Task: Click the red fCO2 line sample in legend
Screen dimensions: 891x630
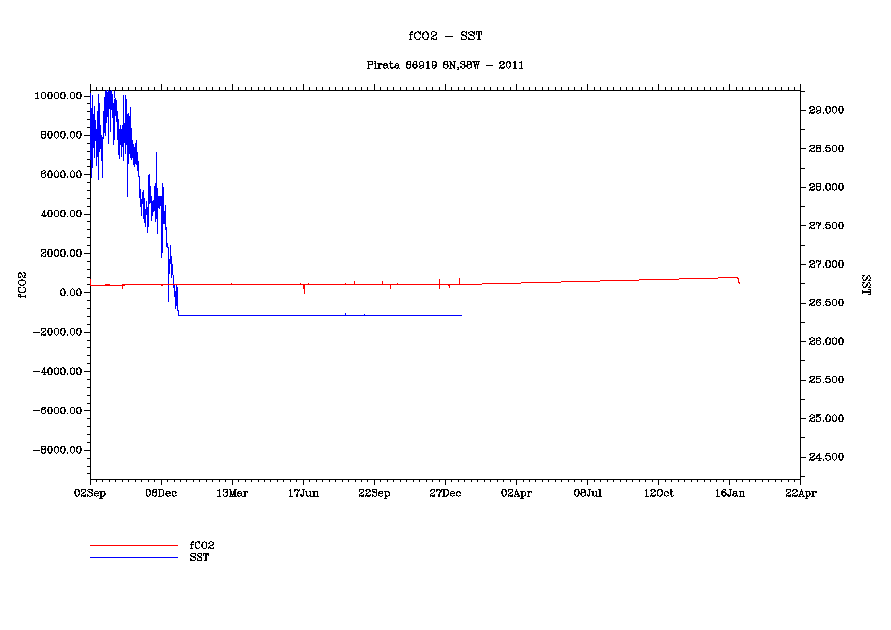Action: (133, 546)
